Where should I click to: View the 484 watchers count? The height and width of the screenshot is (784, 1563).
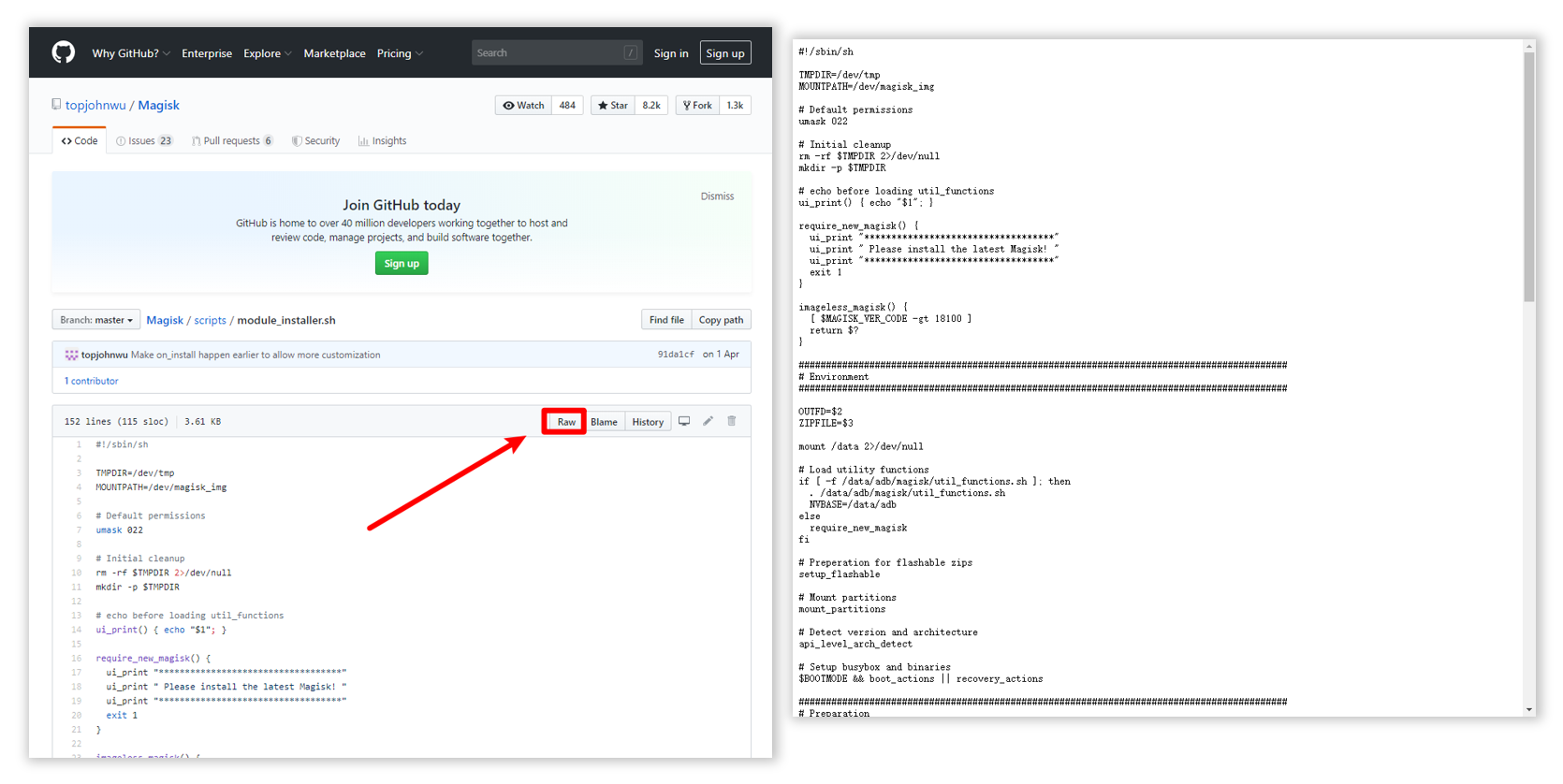(x=567, y=106)
